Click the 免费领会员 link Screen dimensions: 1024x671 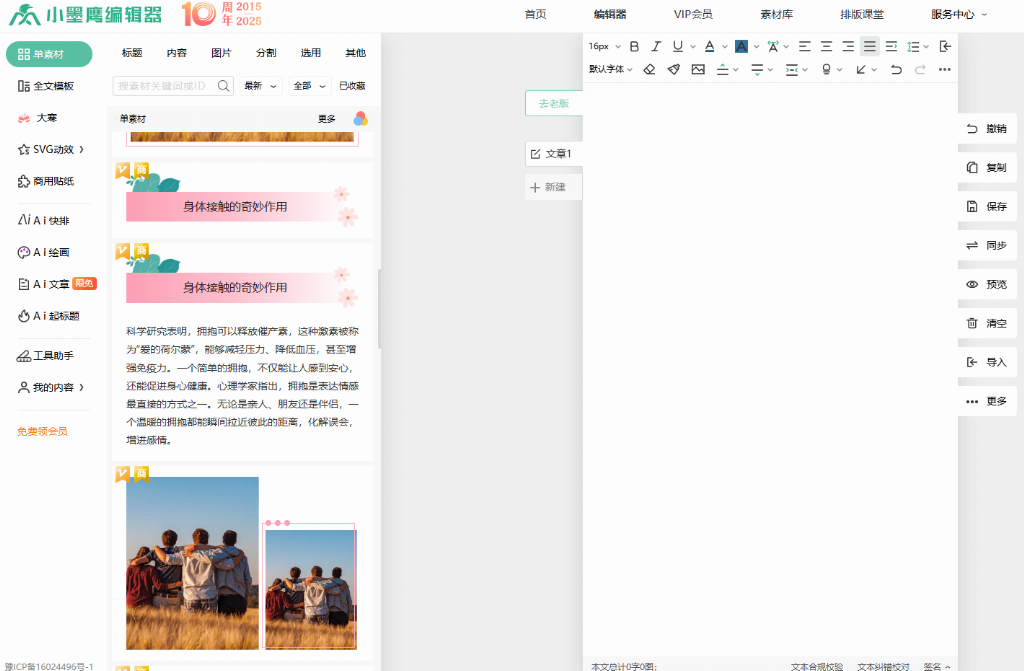[42, 431]
